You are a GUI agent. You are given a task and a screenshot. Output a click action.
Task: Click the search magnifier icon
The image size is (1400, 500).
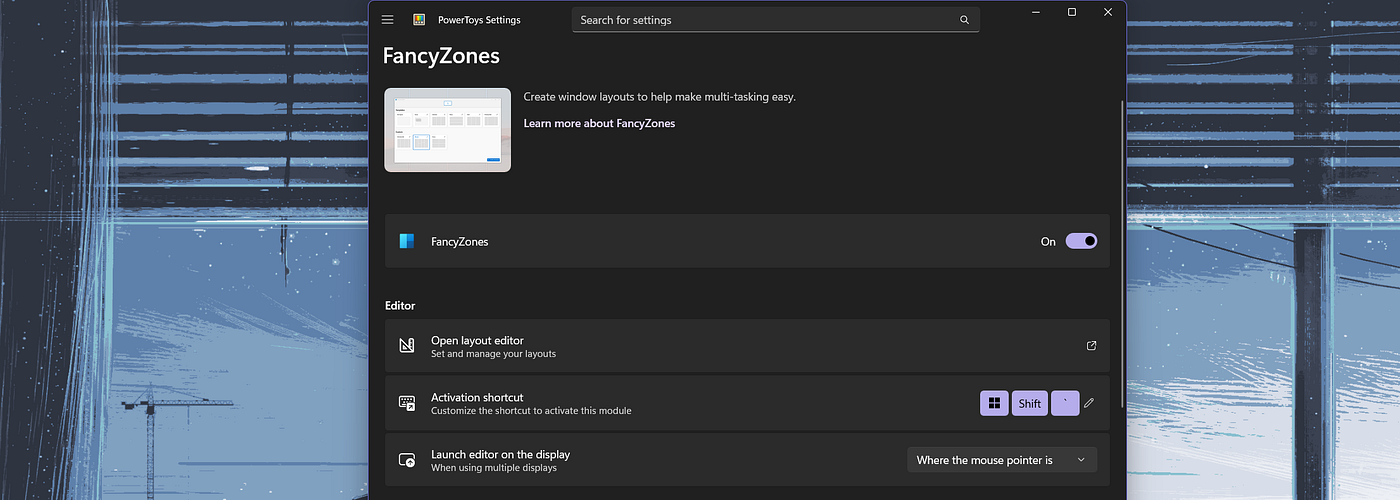point(964,20)
